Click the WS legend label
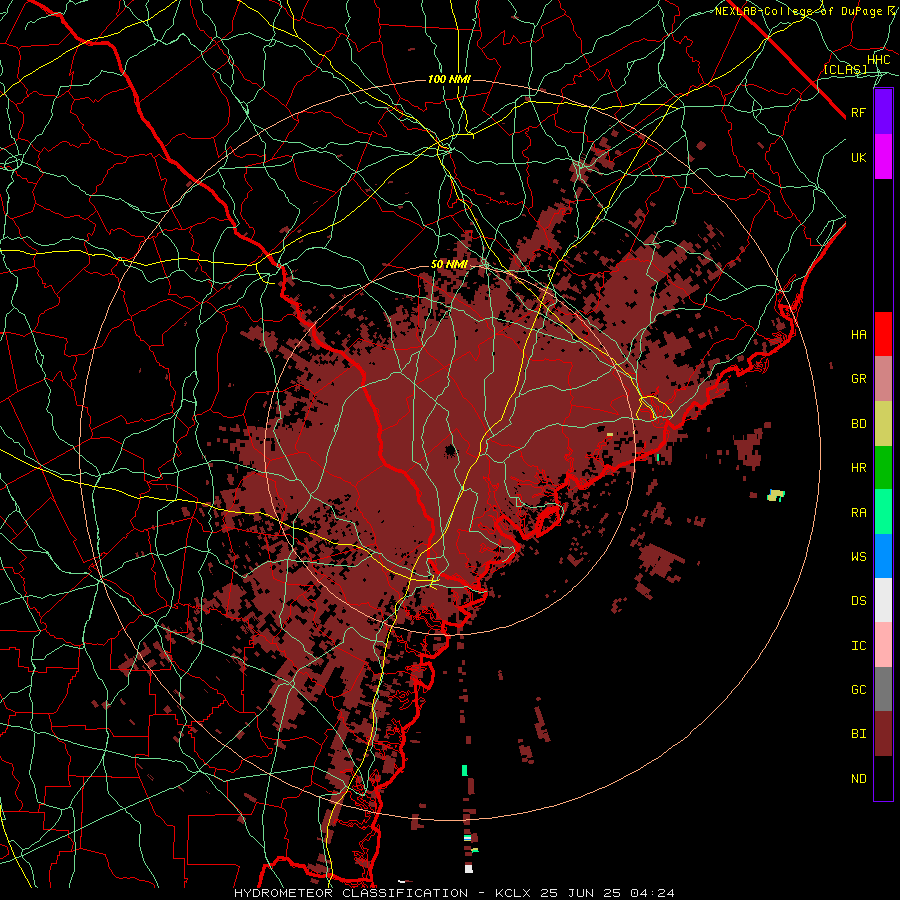Screen dimensions: 900x900 tap(858, 557)
